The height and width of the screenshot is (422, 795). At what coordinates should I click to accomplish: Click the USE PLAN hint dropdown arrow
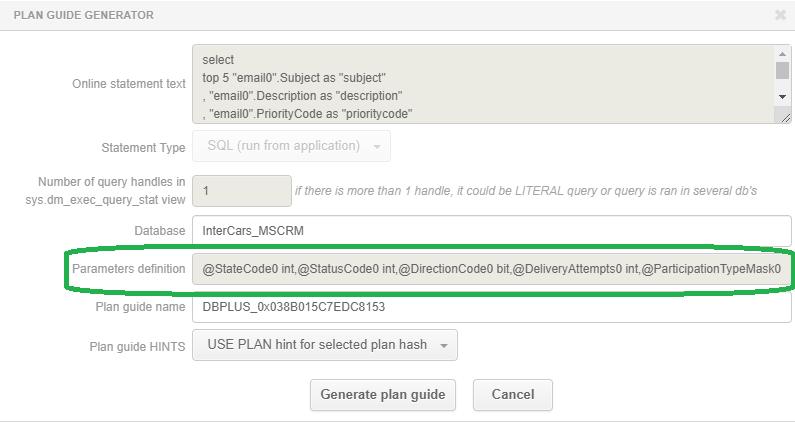[x=444, y=346]
